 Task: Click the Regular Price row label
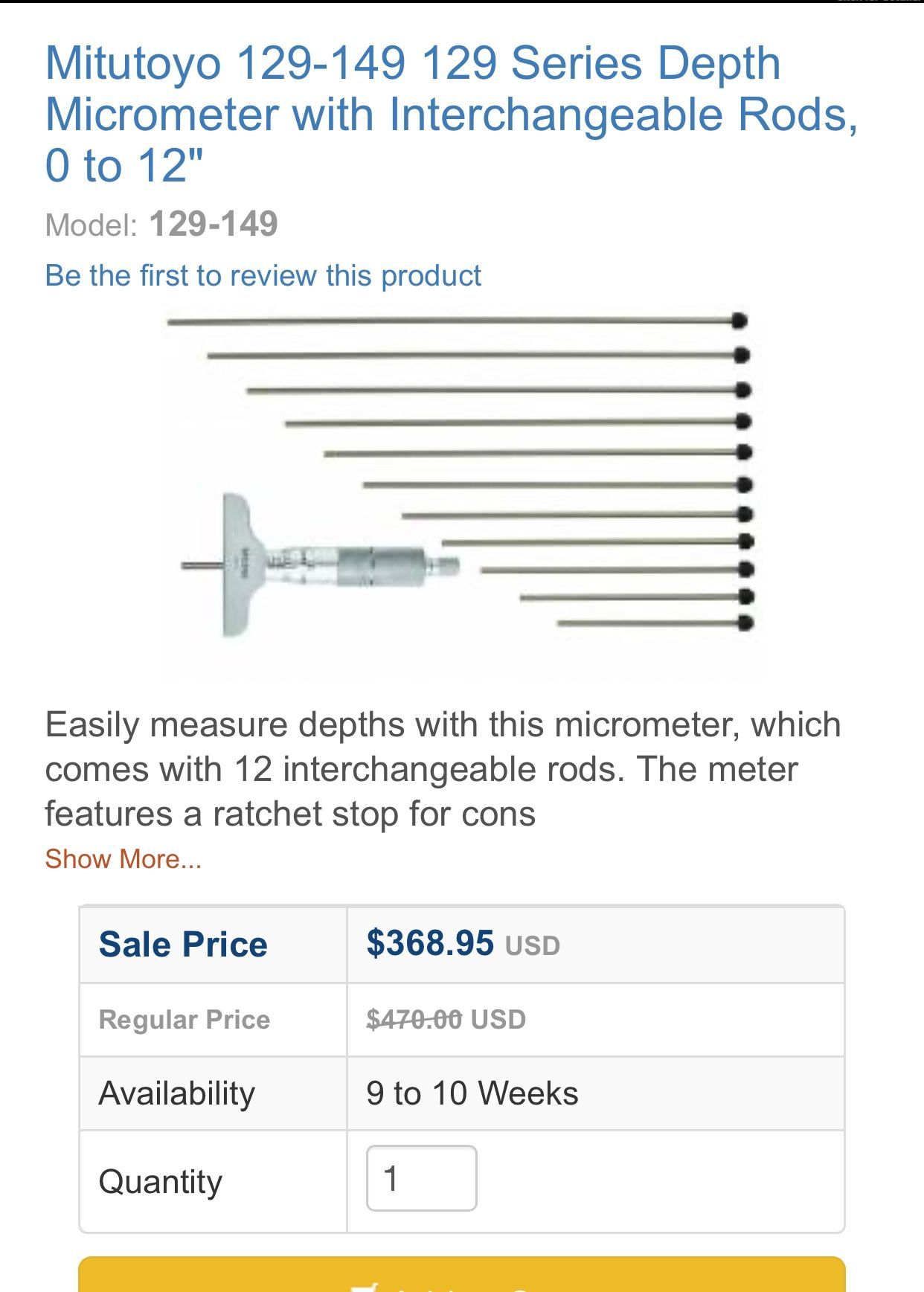click(184, 1019)
